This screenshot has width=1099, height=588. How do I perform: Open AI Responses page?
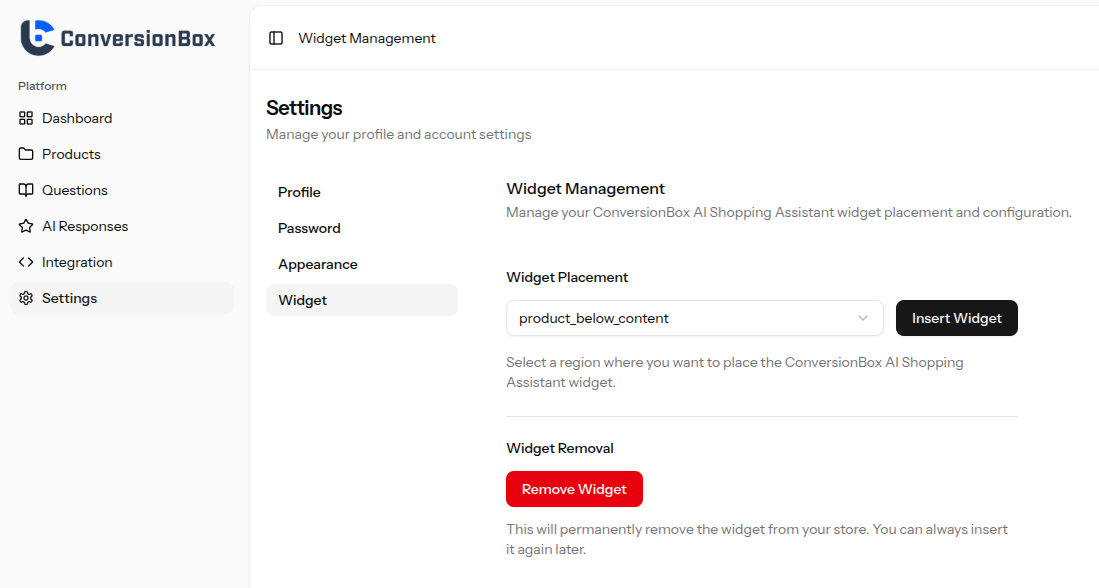point(85,226)
